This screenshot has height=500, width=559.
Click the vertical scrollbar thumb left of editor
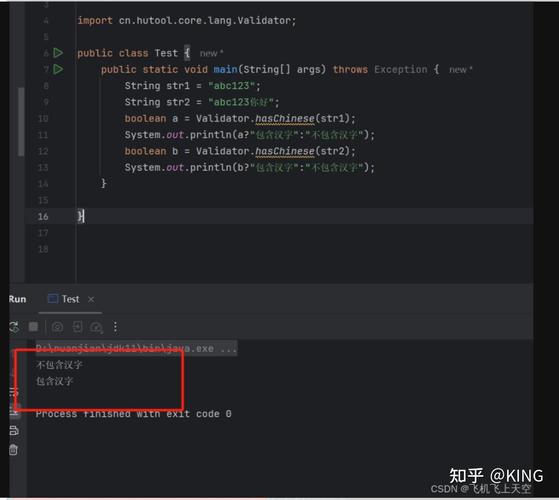click(x=21, y=121)
